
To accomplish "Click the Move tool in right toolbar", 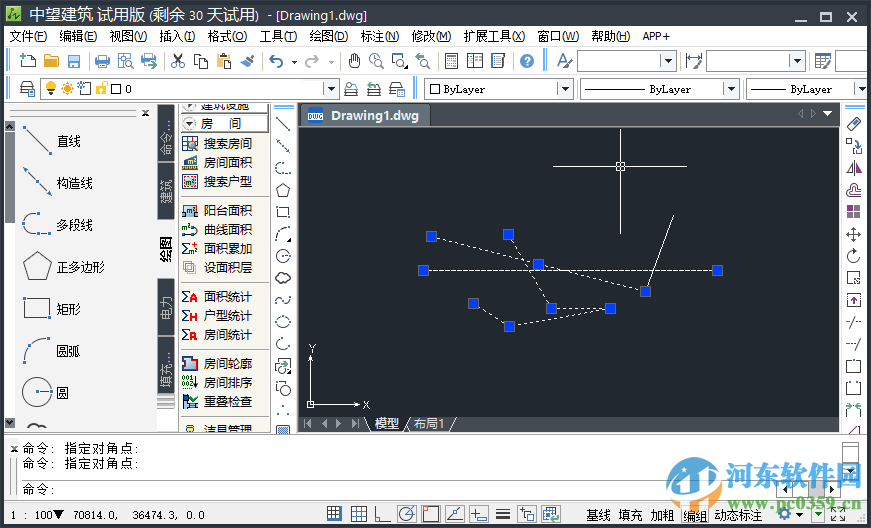I will coord(854,234).
